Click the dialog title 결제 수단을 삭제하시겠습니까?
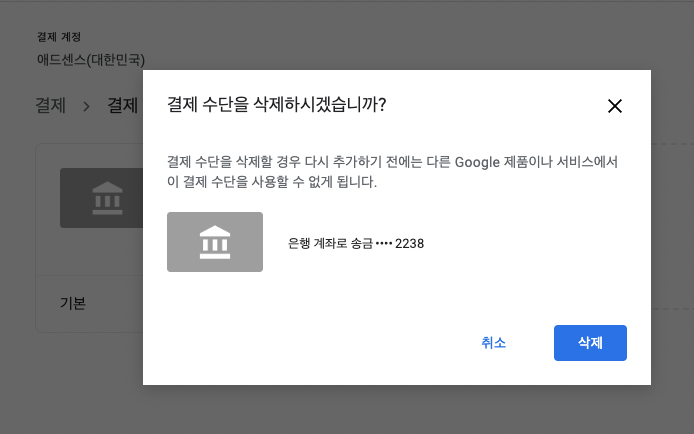The width and height of the screenshot is (694, 434). point(277,105)
